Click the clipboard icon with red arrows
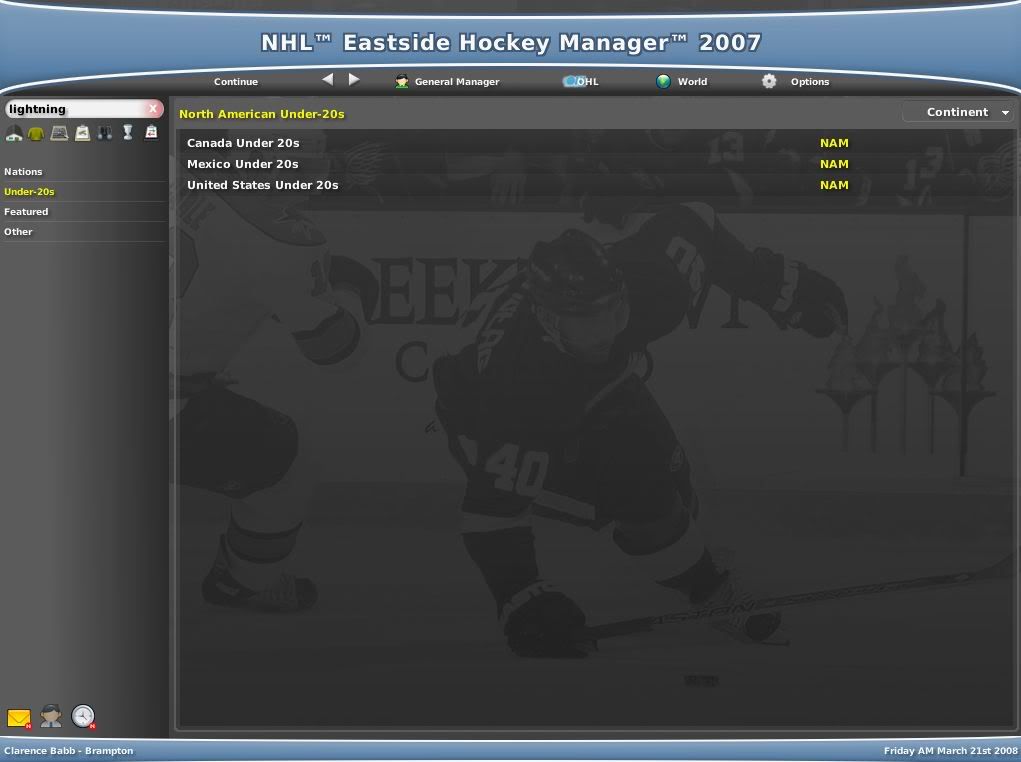Viewport: 1021px width, 762px height. pyautogui.click(x=151, y=133)
